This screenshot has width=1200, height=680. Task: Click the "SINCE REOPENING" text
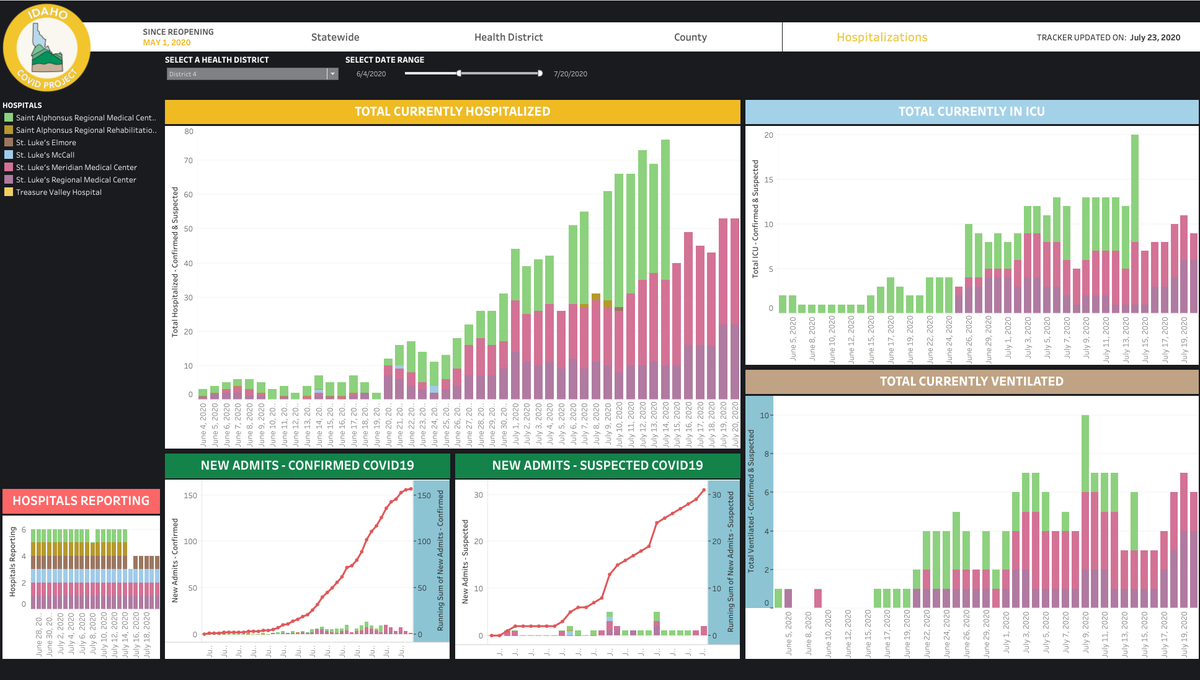click(176, 31)
